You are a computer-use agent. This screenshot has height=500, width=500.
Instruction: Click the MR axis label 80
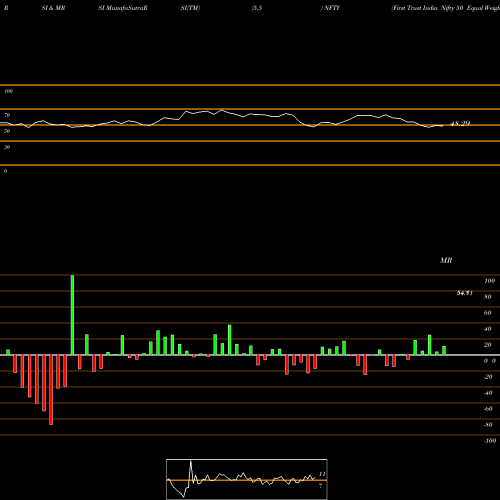click(488, 297)
